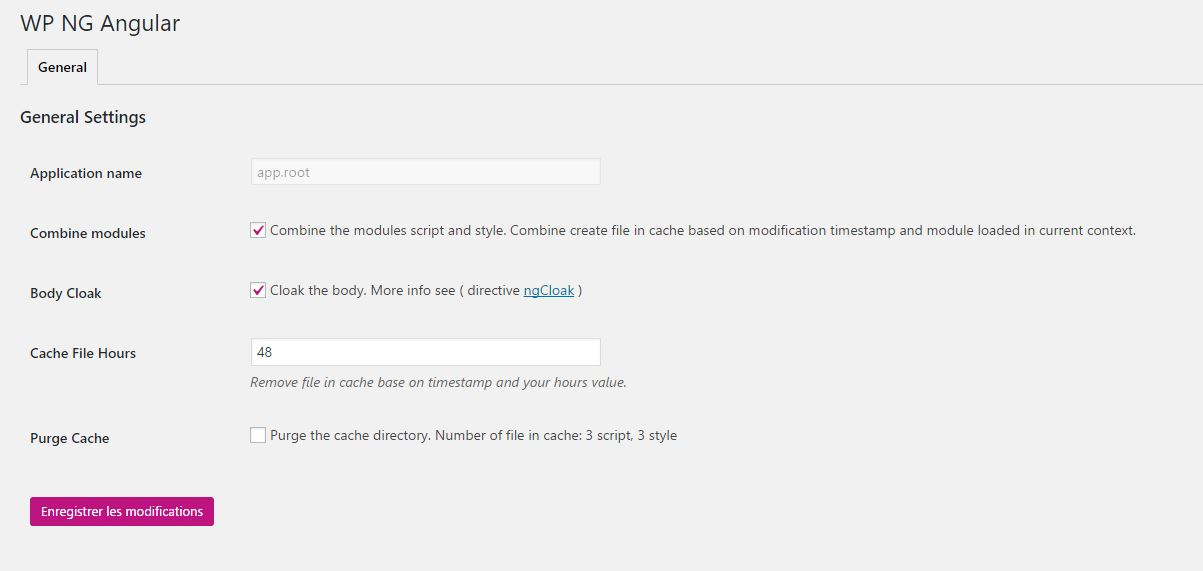Focus the Cache File Hours input
The image size is (1203, 571).
[x=425, y=352]
